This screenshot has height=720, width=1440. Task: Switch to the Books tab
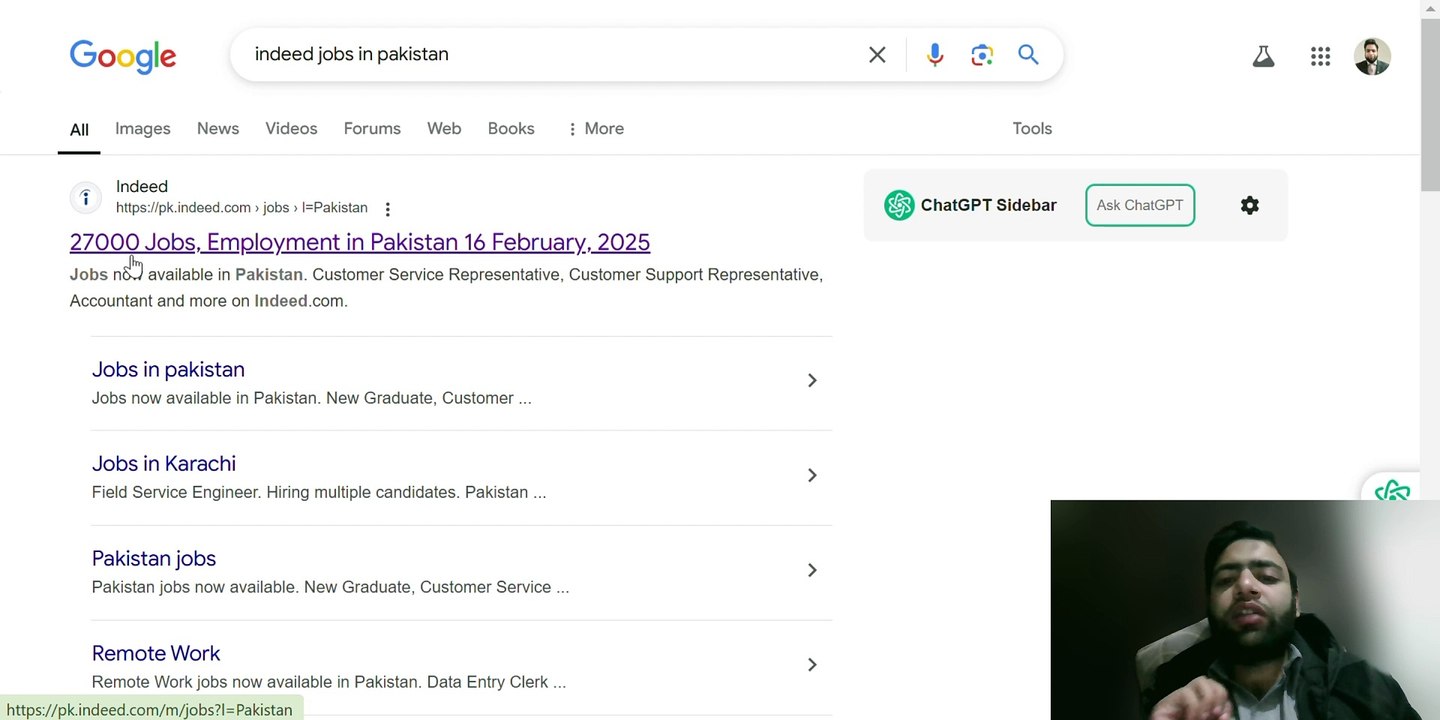[x=511, y=128]
